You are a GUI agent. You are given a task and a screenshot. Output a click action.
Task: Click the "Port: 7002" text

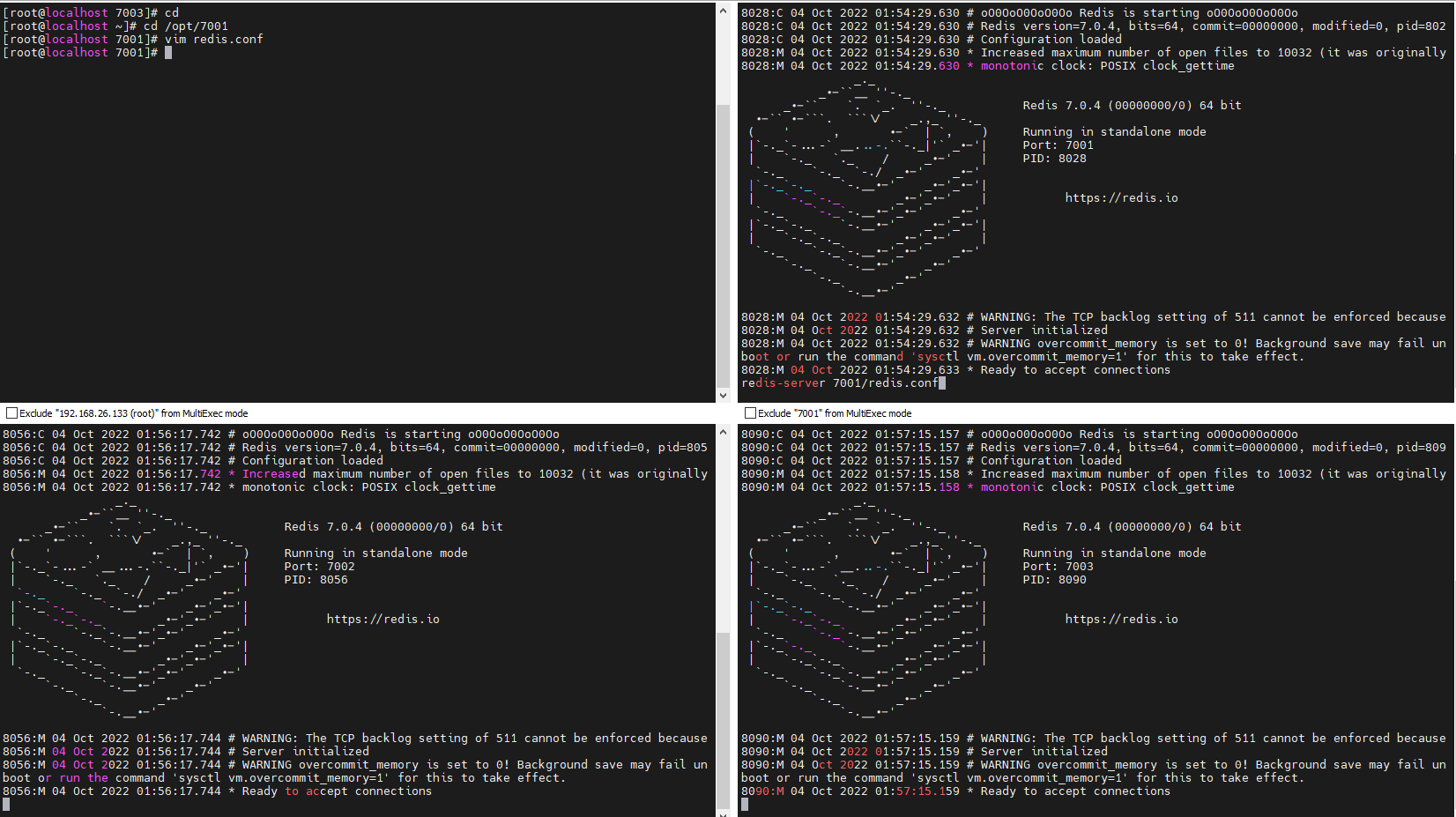coord(319,567)
